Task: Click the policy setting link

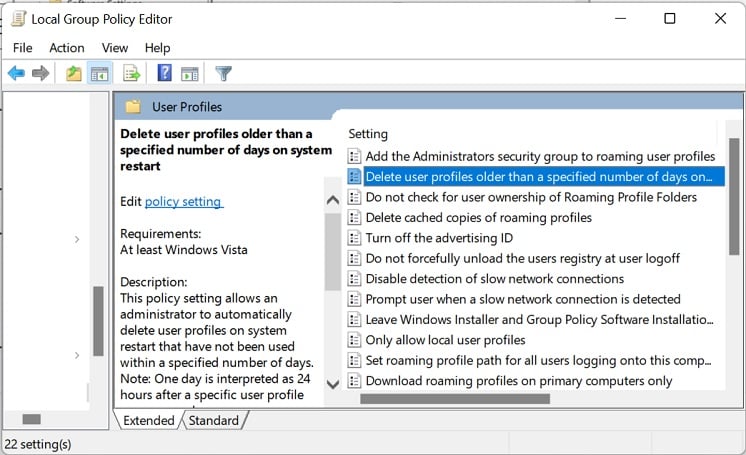Action: click(184, 201)
